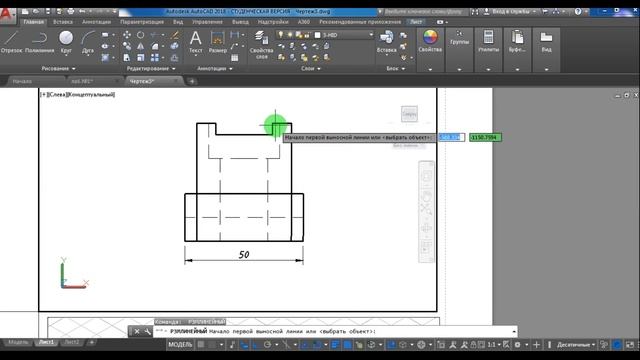Image resolution: width=640 pixels, height=360 pixels.
Task: Toggle hardware acceleration status icon
Action: 617,345
